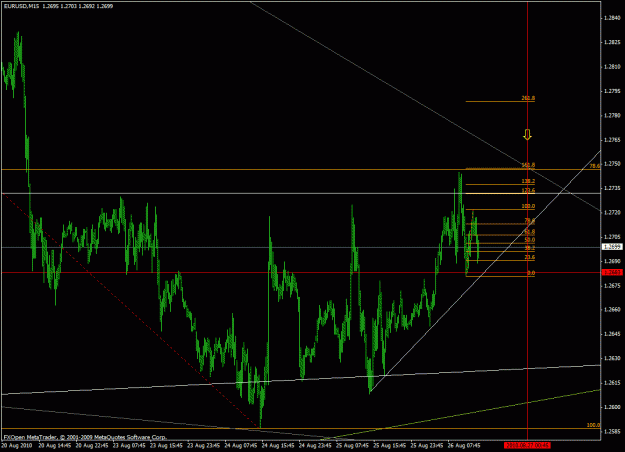
Task: Click the 1.2600 price axis label
Action: [613, 407]
